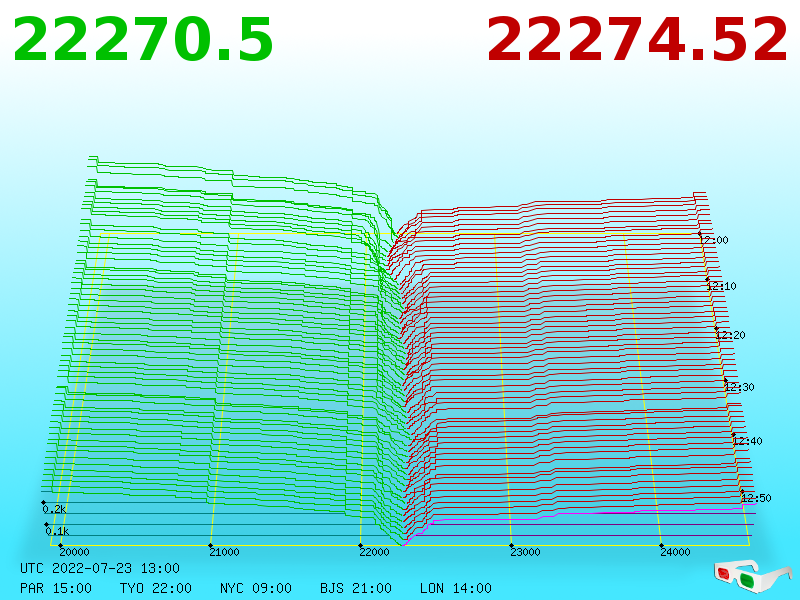Click the 0.1k volume axis label
800x600 pixels.
(x=57, y=531)
